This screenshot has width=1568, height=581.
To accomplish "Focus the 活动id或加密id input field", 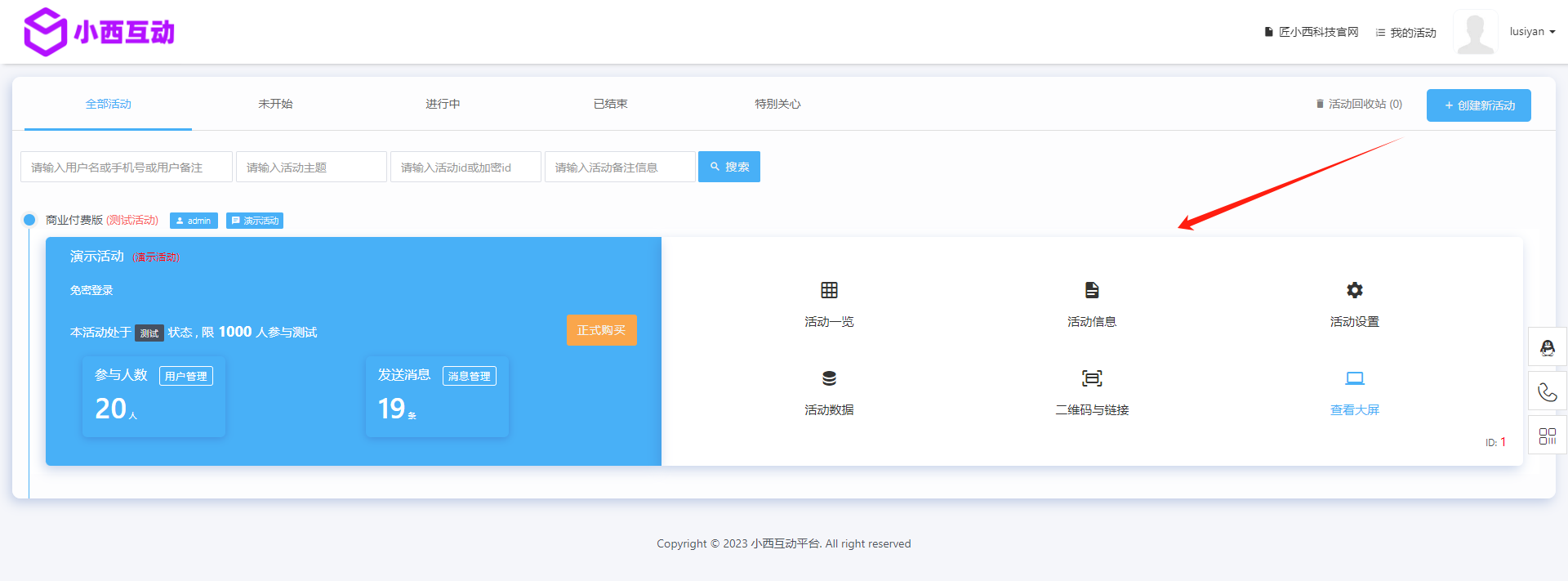I will click(465, 167).
